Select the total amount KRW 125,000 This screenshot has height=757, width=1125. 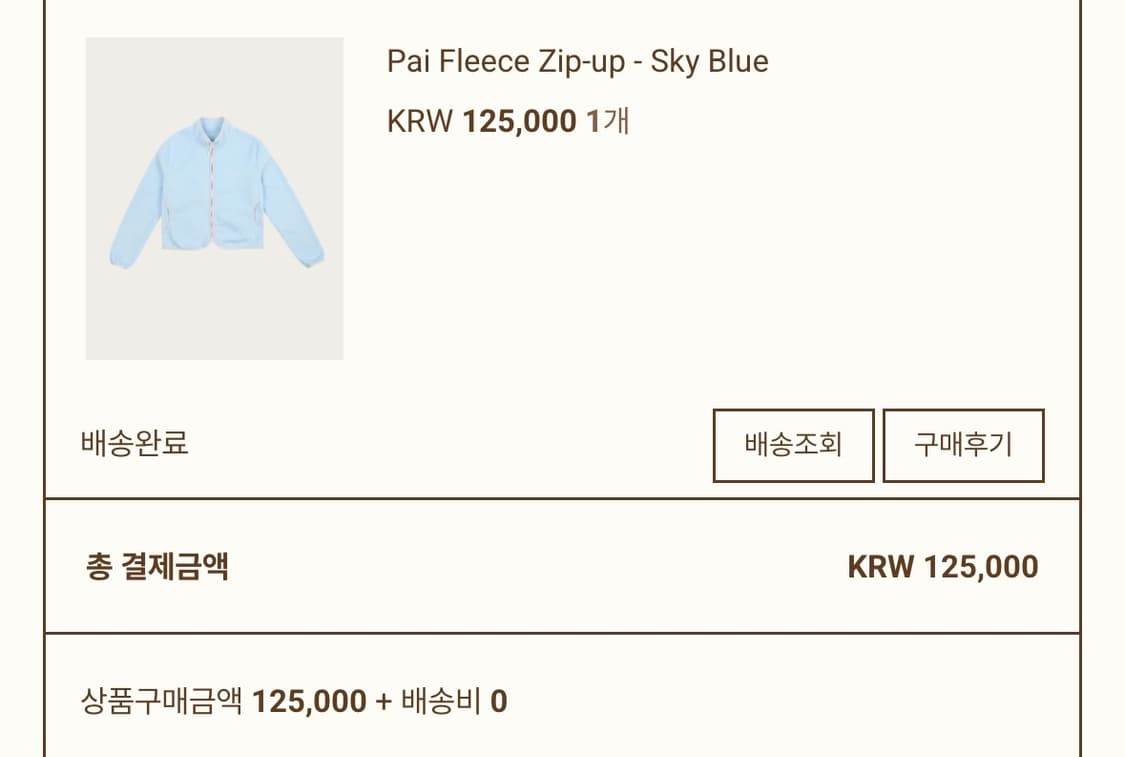click(x=941, y=566)
